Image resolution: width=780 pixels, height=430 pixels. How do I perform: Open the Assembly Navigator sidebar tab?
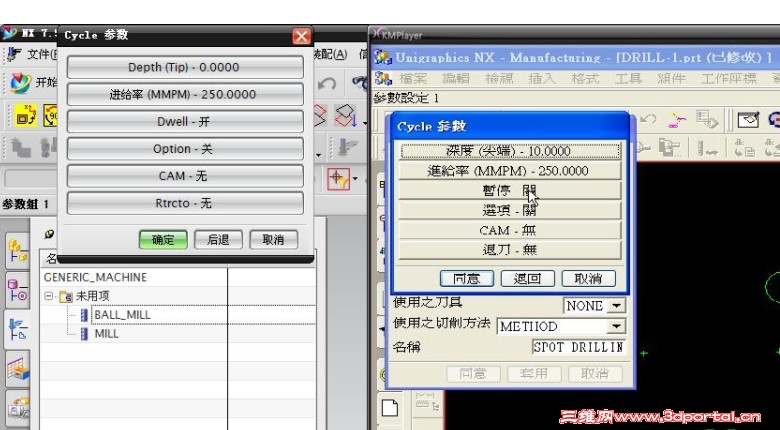click(18, 250)
